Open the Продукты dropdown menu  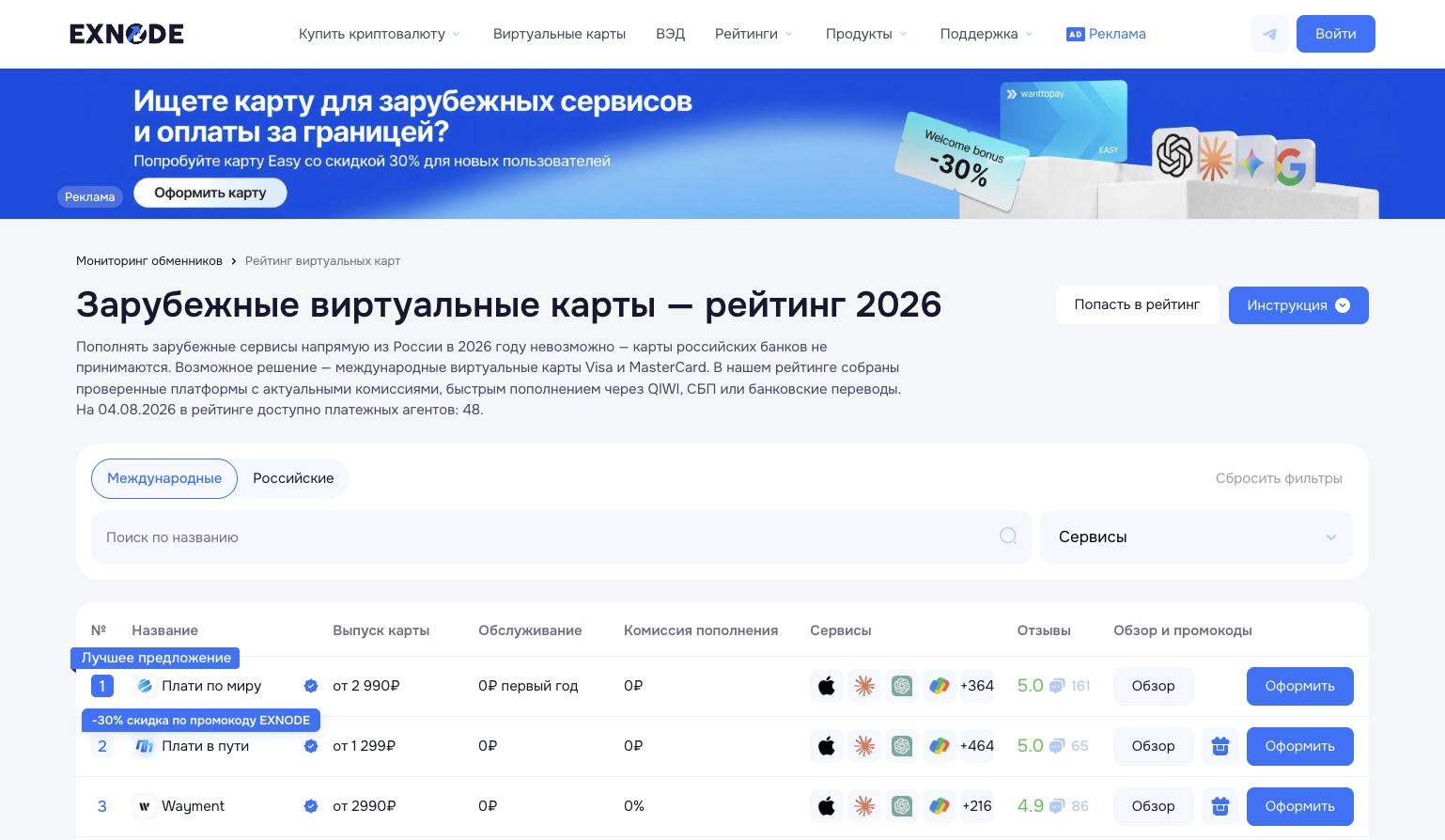(x=866, y=34)
